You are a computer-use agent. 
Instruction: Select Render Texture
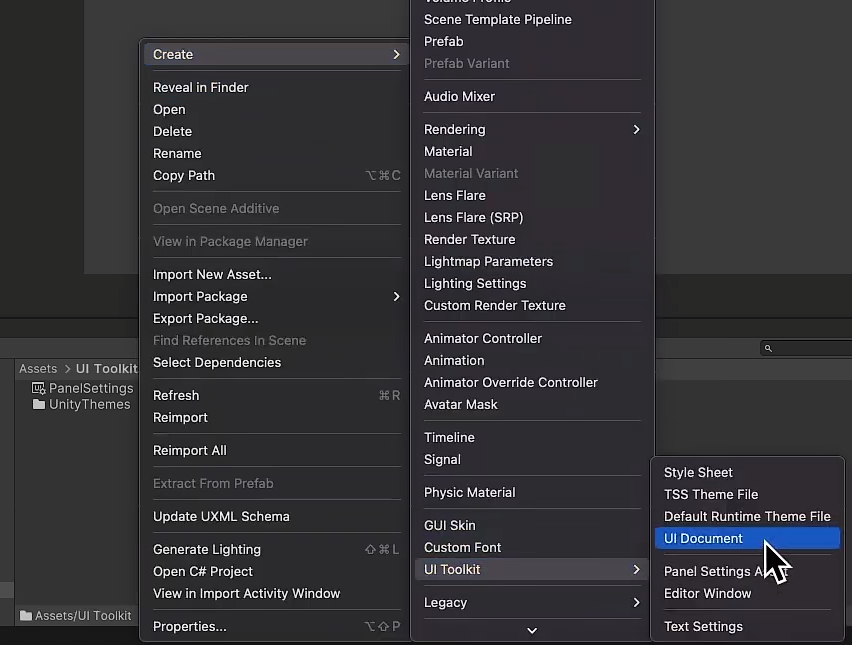click(532, 239)
